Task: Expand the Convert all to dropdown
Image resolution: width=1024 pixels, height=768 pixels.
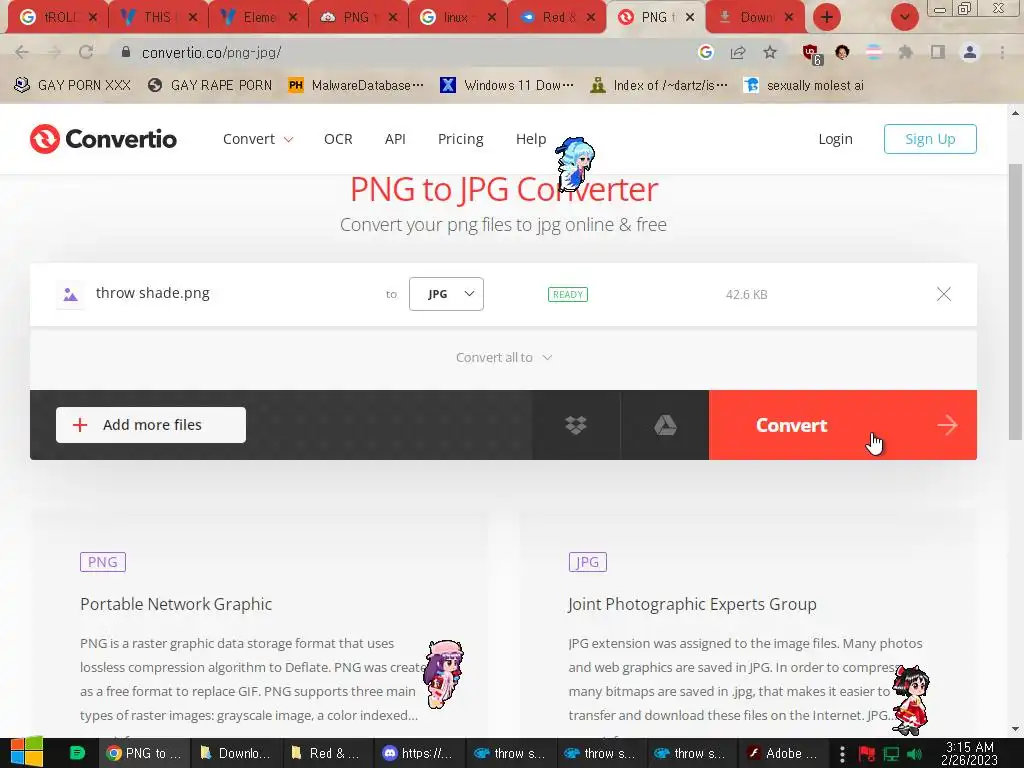Action: [504, 358]
